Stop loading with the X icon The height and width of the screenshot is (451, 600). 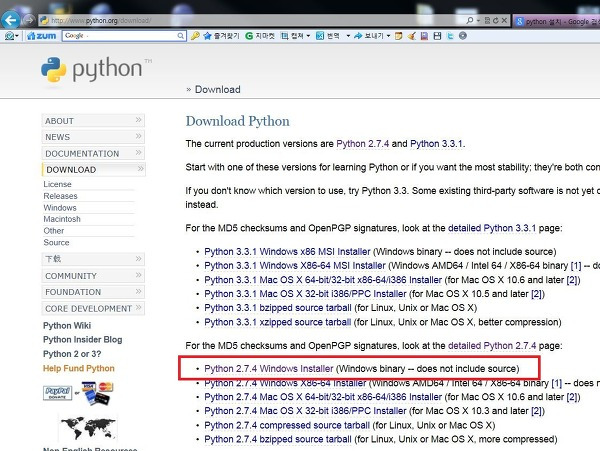504,20
